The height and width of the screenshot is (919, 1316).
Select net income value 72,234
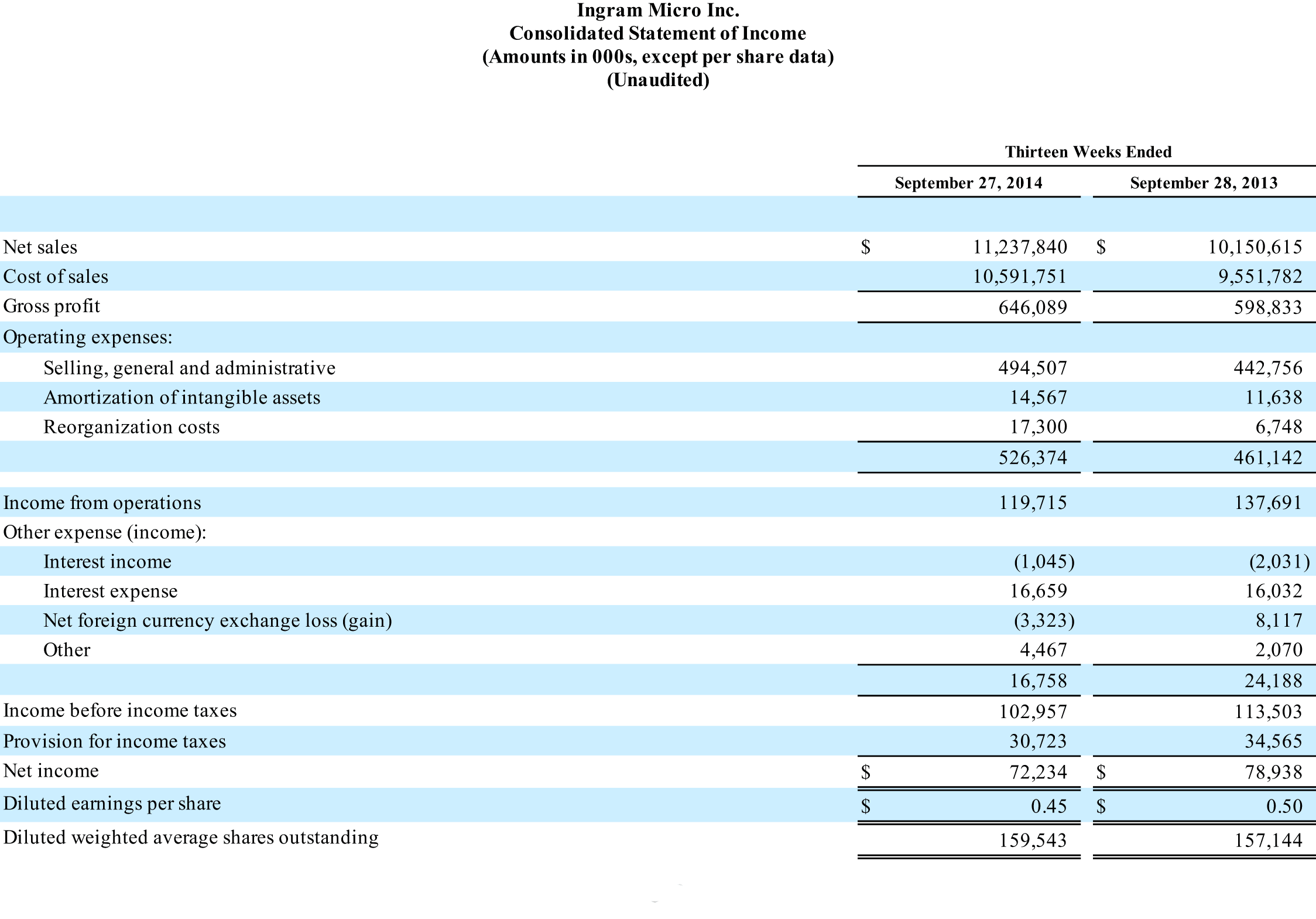click(x=1039, y=772)
